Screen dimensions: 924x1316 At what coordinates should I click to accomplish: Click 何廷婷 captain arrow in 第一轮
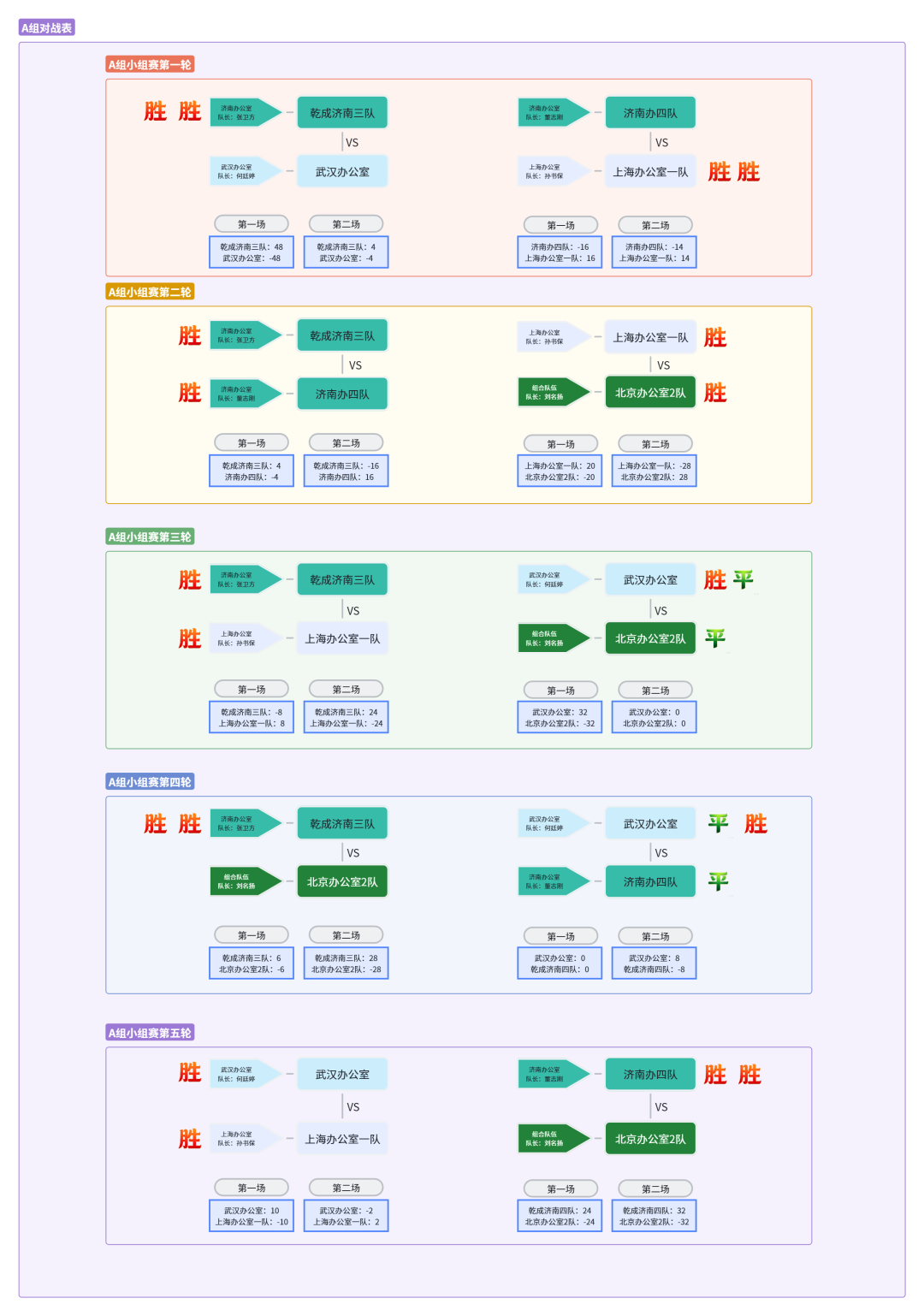click(x=246, y=171)
